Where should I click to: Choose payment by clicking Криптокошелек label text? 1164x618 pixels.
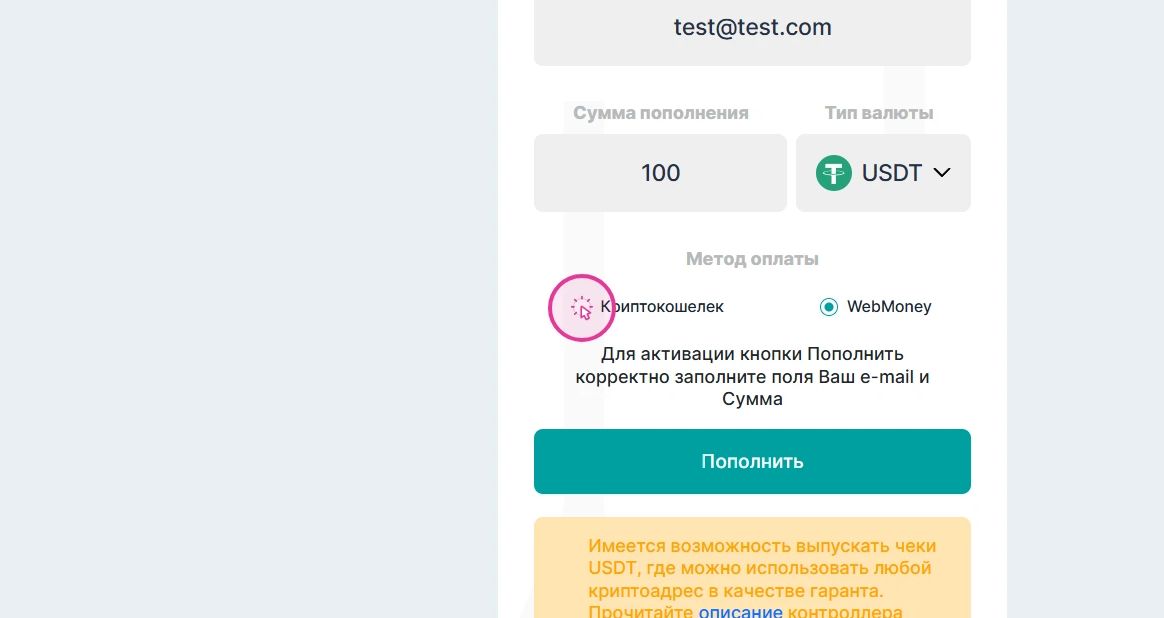(662, 307)
